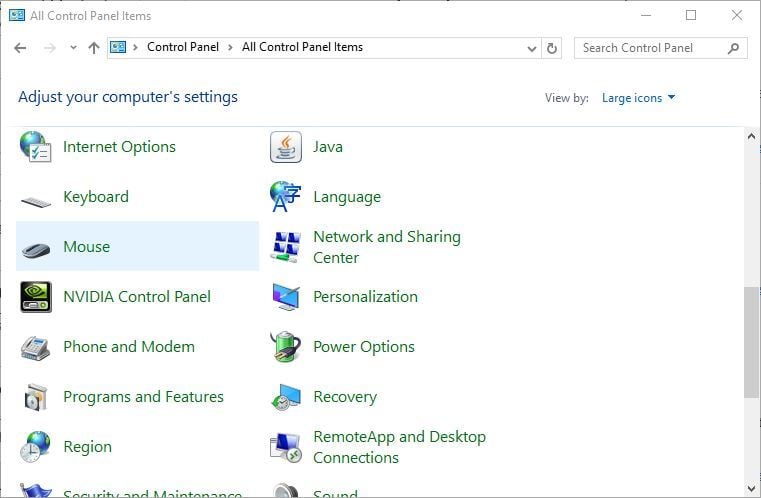Expand the address bar history dropdown

coord(532,48)
